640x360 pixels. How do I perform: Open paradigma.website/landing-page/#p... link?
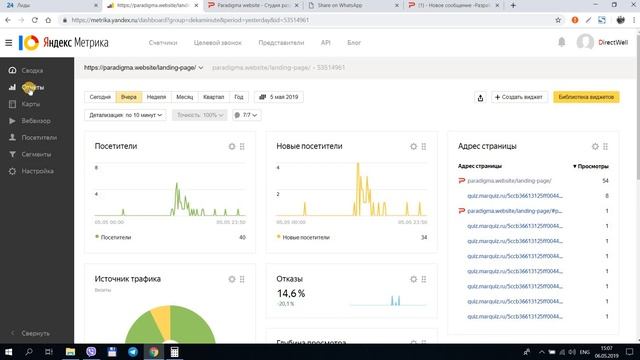click(x=515, y=211)
